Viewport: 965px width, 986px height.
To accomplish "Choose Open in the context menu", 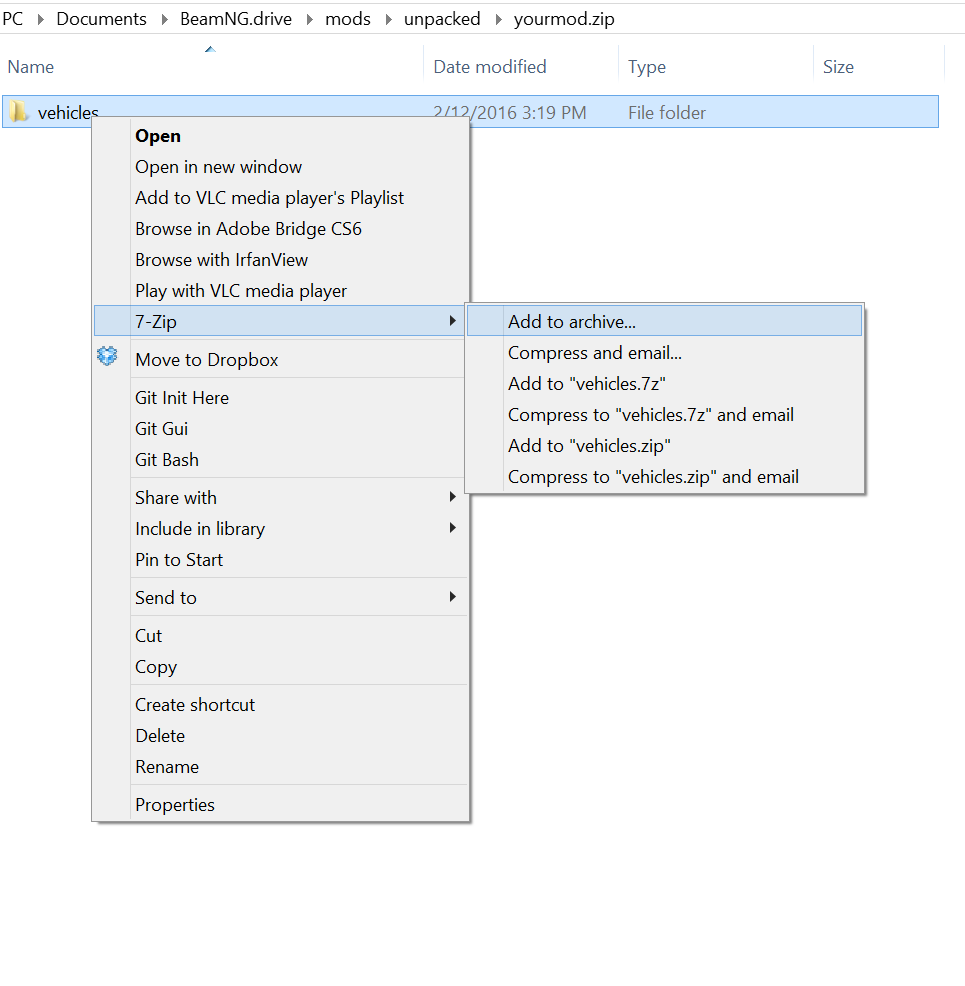I will (x=280, y=136).
